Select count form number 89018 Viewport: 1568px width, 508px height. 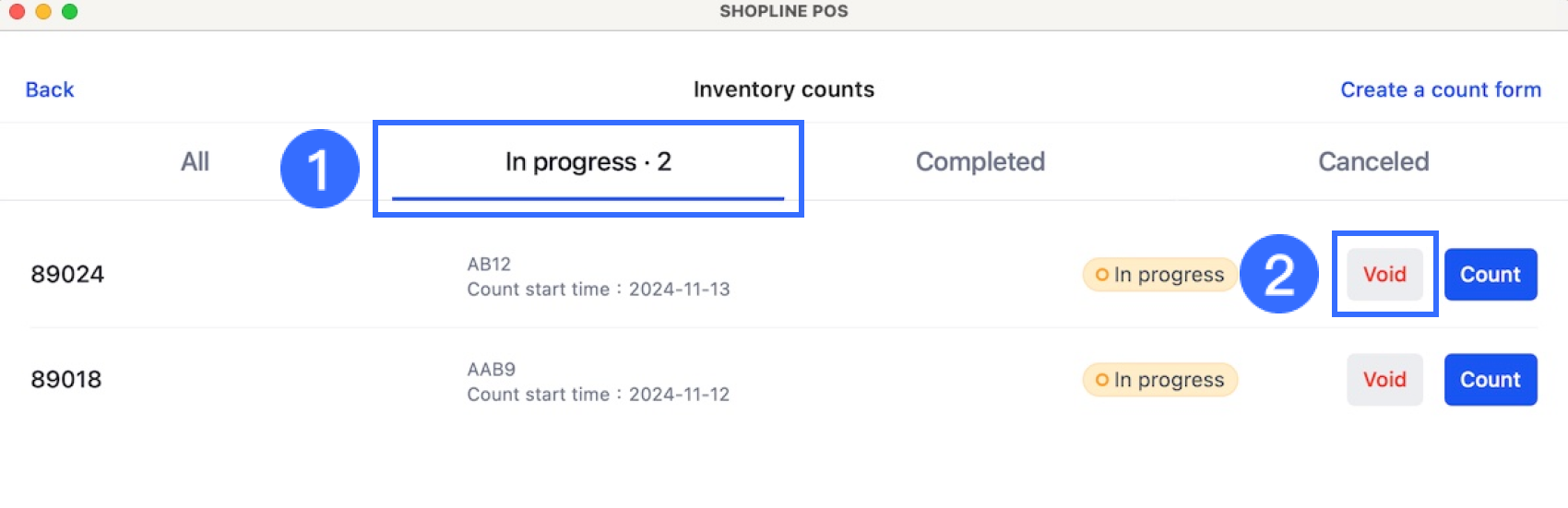click(x=66, y=380)
